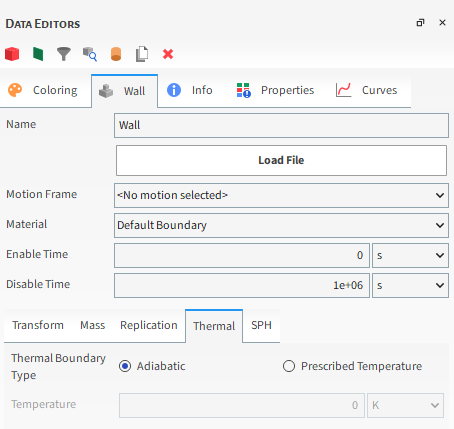Open the Info tab
The width and height of the screenshot is (454, 429).
[190, 90]
